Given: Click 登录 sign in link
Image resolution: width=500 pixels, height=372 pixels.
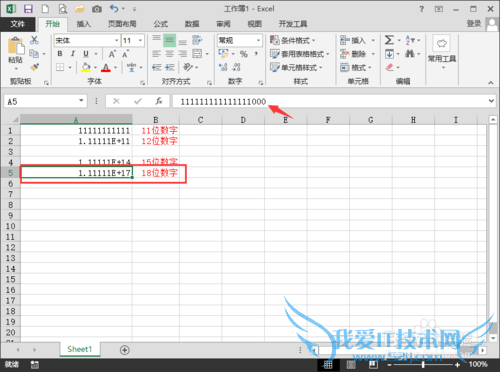Looking at the screenshot, I should click(x=474, y=24).
